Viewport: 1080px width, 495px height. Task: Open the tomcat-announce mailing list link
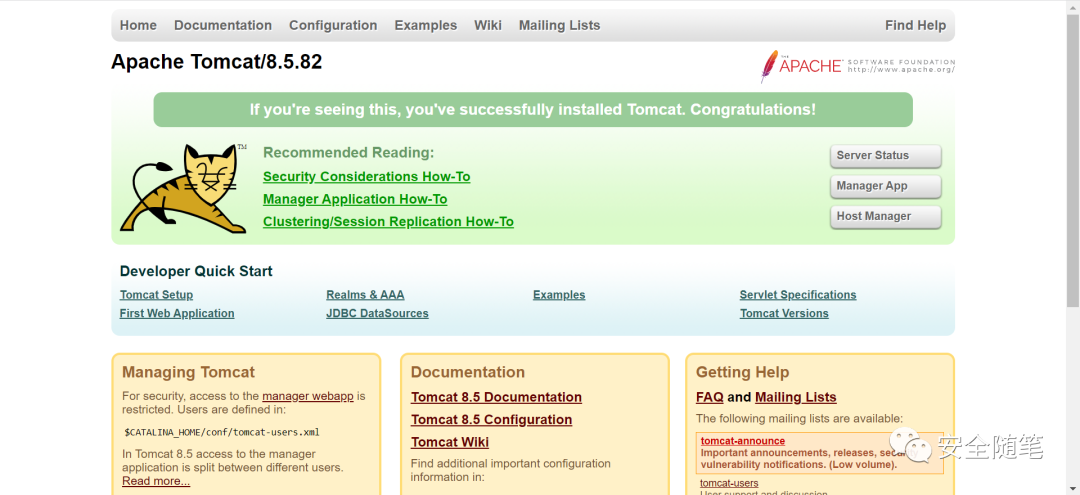(x=742, y=441)
